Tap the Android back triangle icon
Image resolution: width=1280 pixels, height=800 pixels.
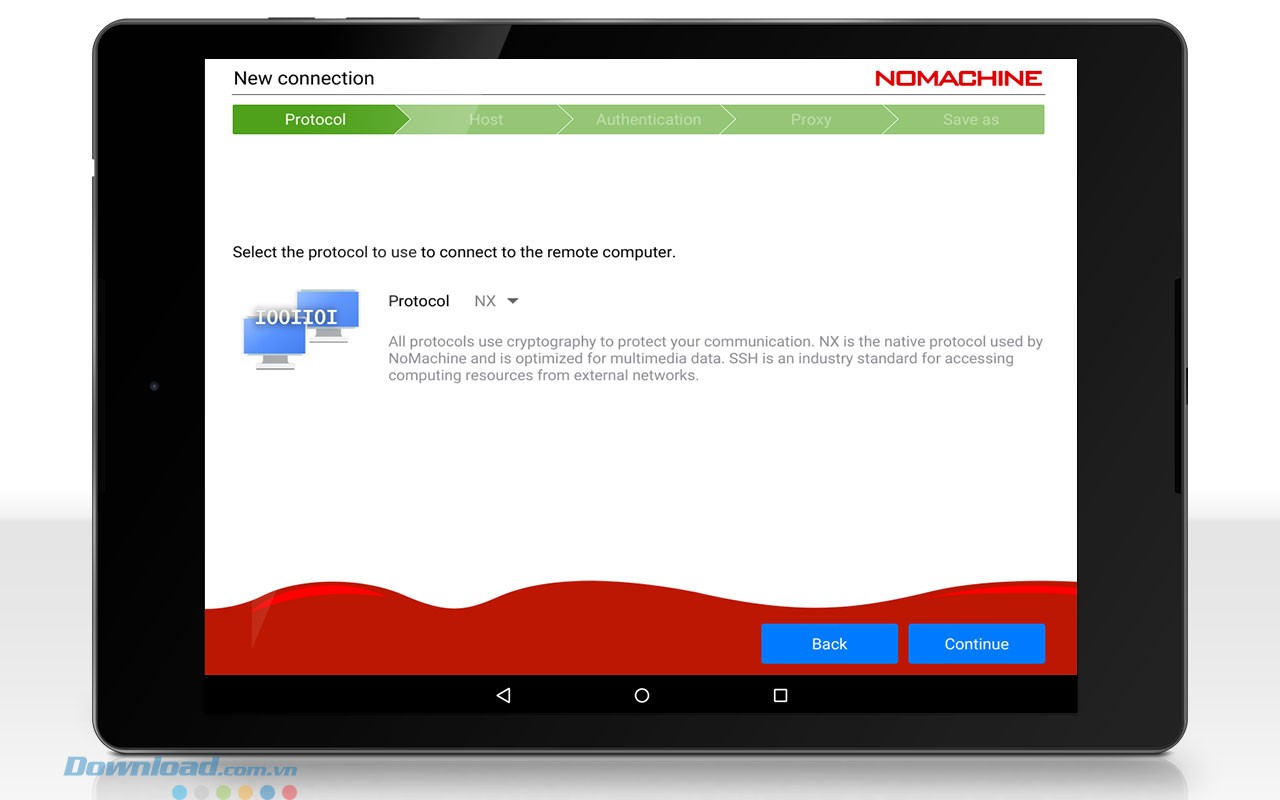click(503, 695)
